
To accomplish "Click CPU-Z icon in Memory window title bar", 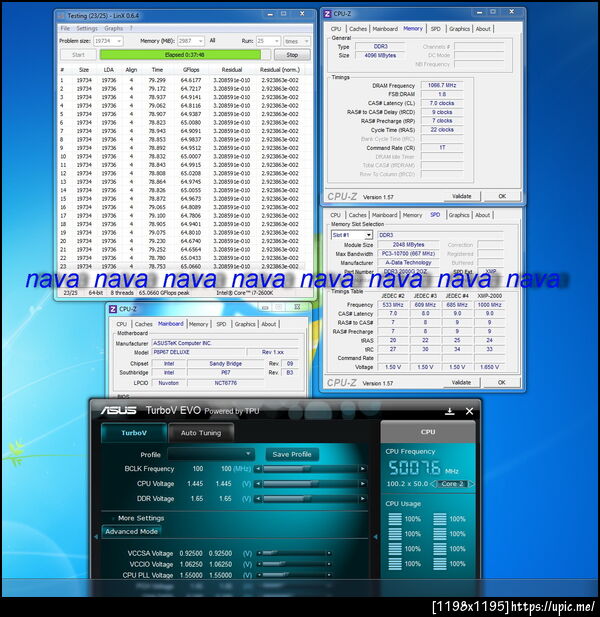I will pyautogui.click(x=327, y=14).
